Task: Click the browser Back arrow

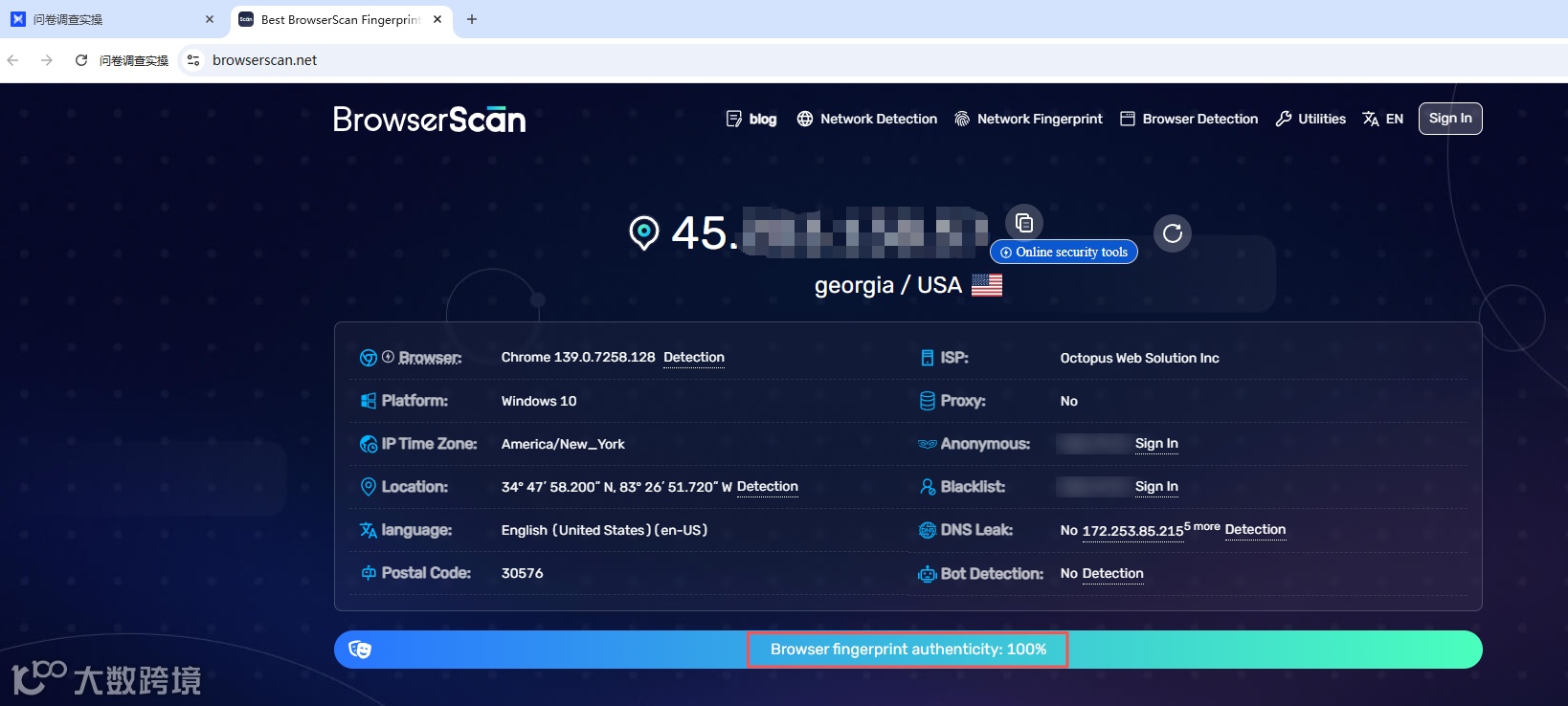Action: tap(13, 60)
